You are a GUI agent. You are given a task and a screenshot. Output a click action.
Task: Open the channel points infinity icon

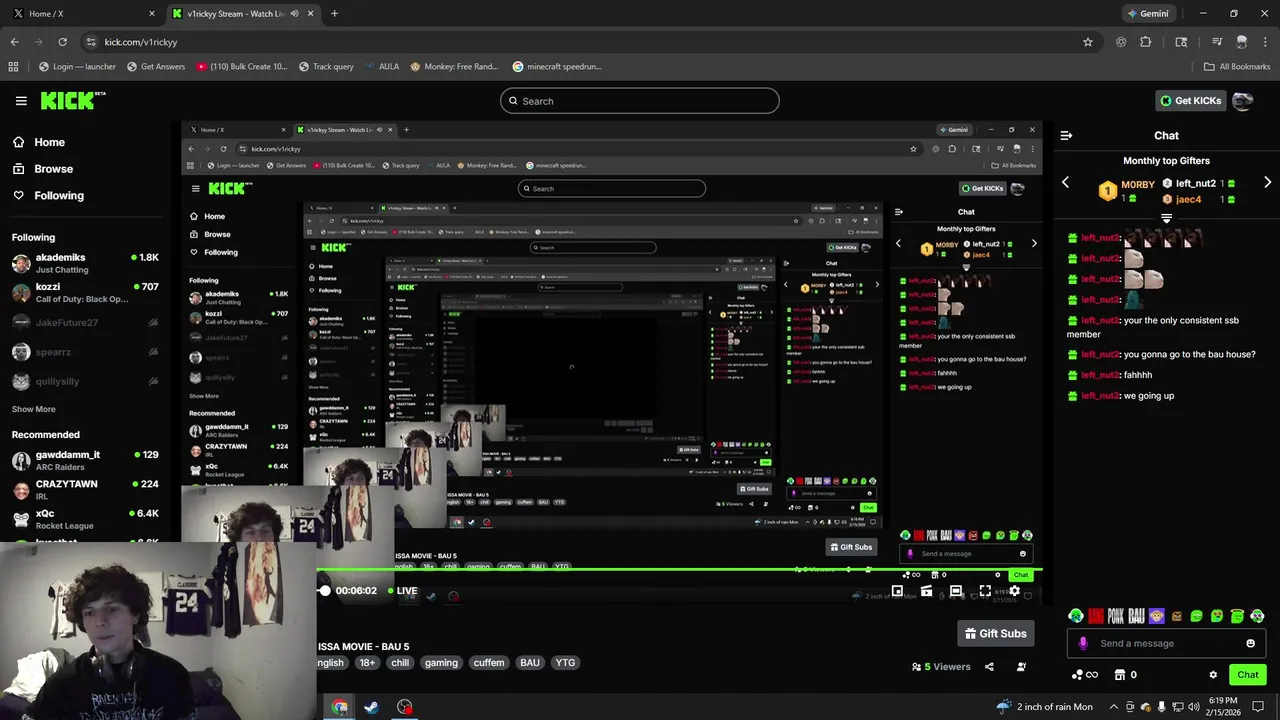1085,675
